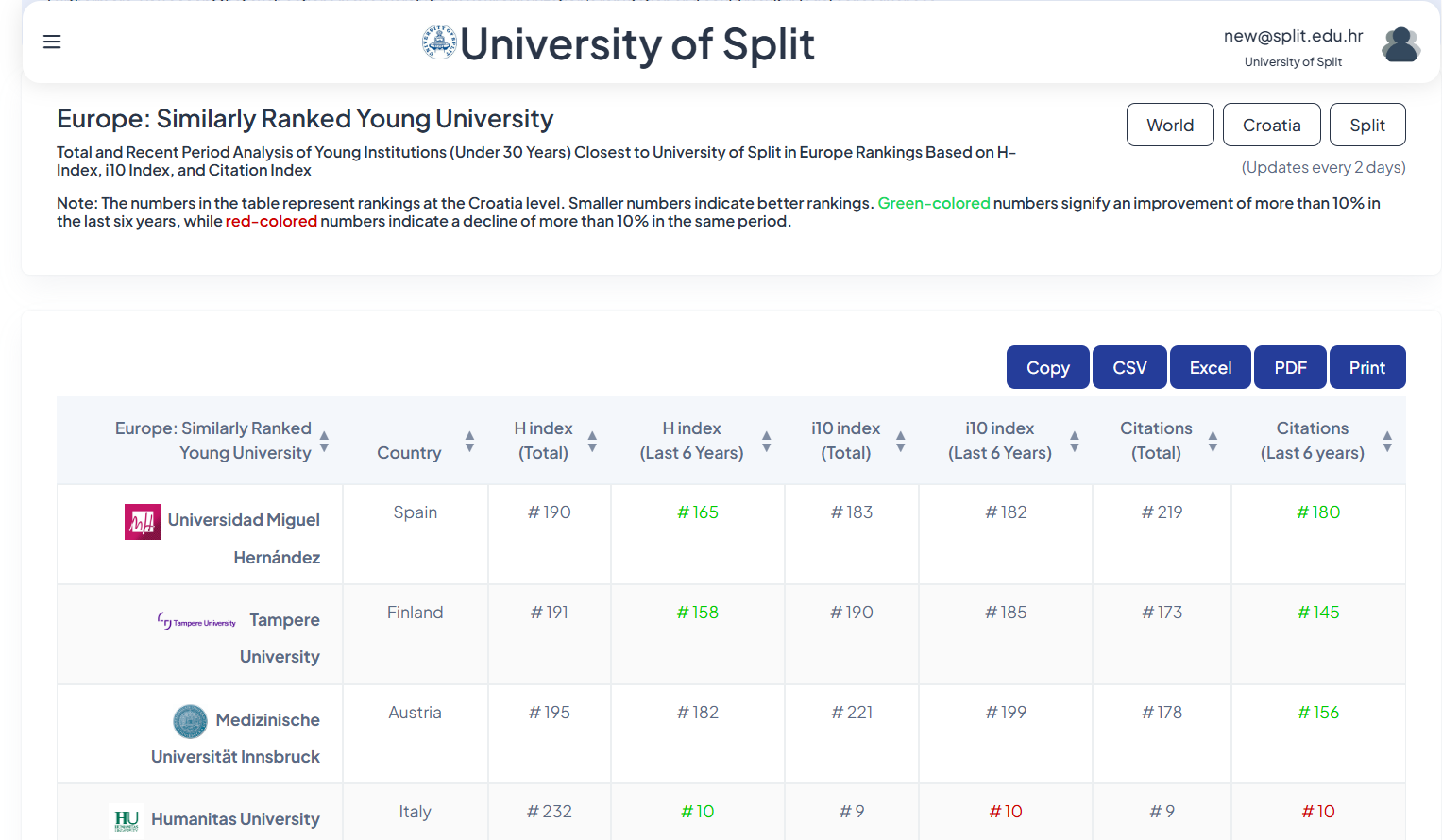Sort by Europe Similarly Ranked Young University column

(324, 441)
